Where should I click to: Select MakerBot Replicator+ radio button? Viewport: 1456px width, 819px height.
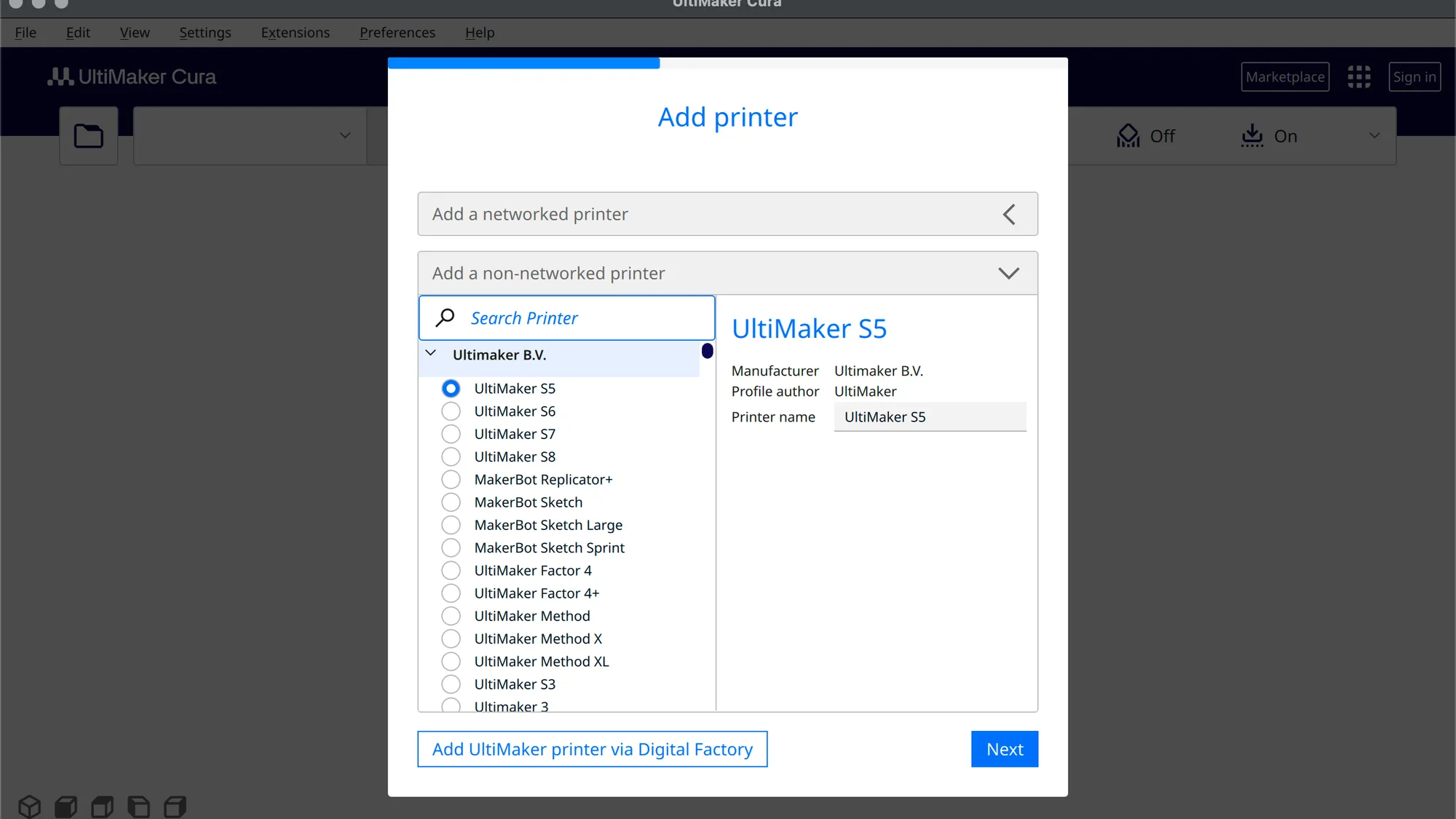(x=451, y=479)
